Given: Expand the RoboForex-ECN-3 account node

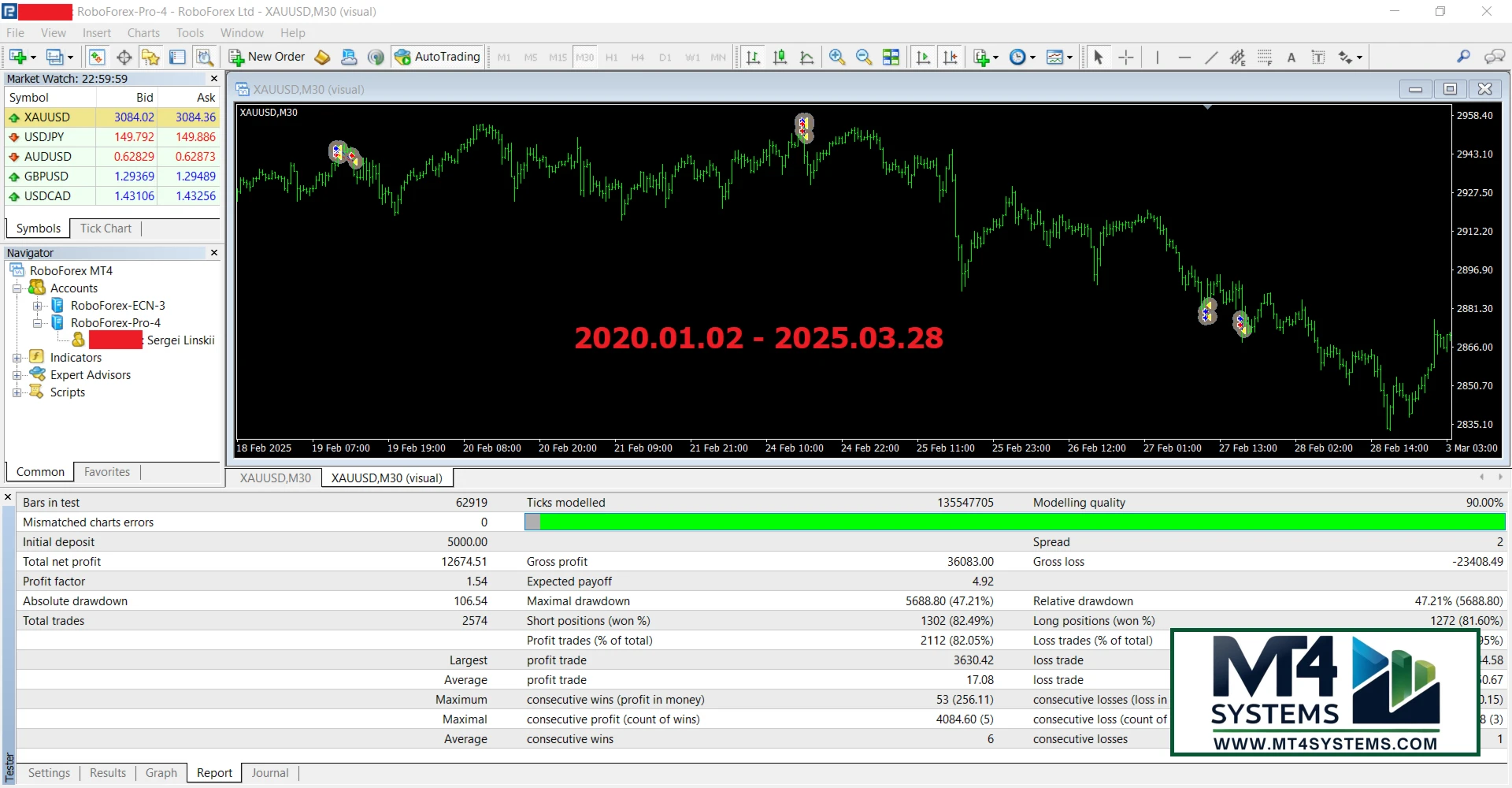Looking at the screenshot, I should point(37,306).
